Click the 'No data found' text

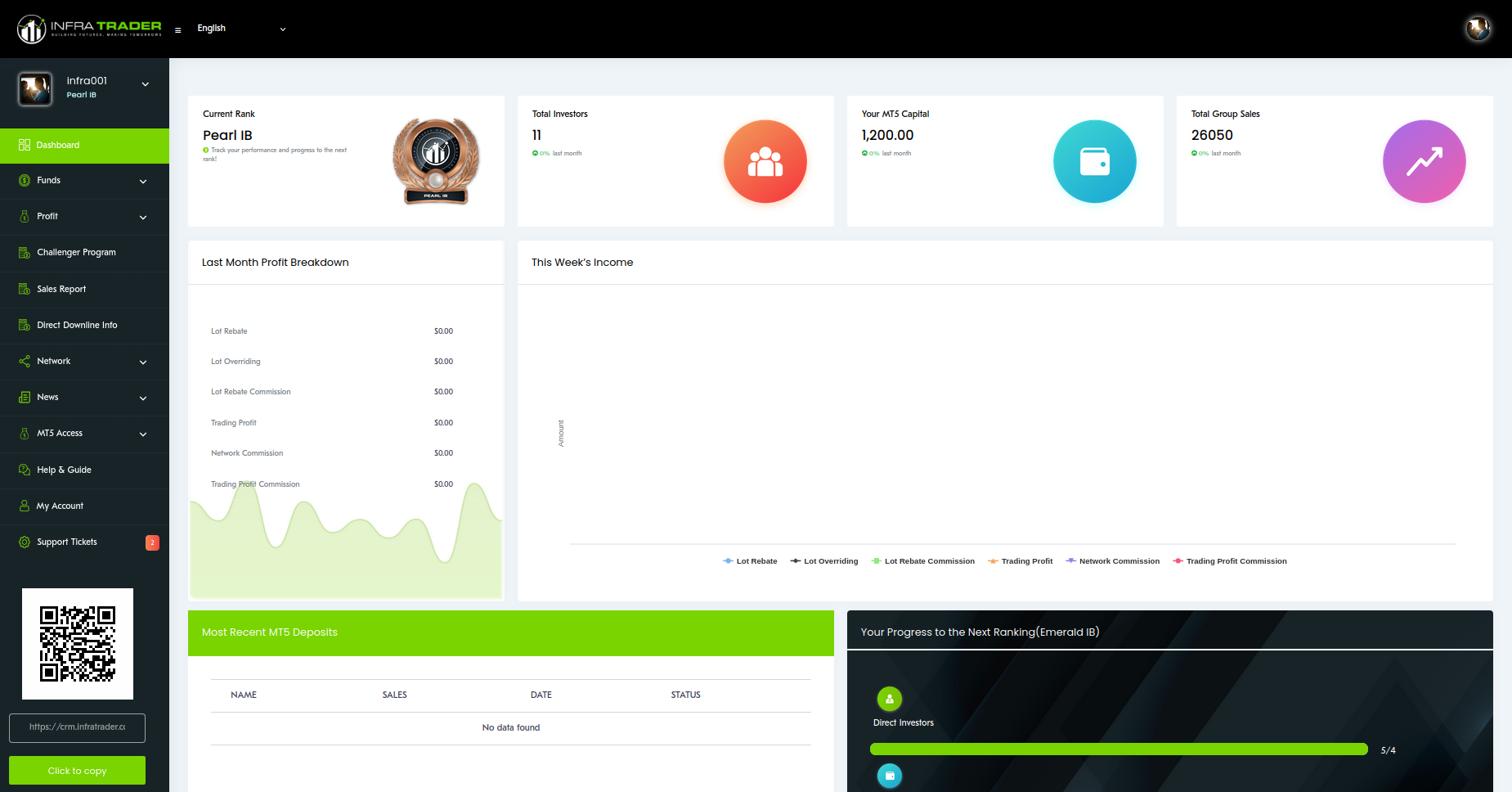[x=511, y=727]
